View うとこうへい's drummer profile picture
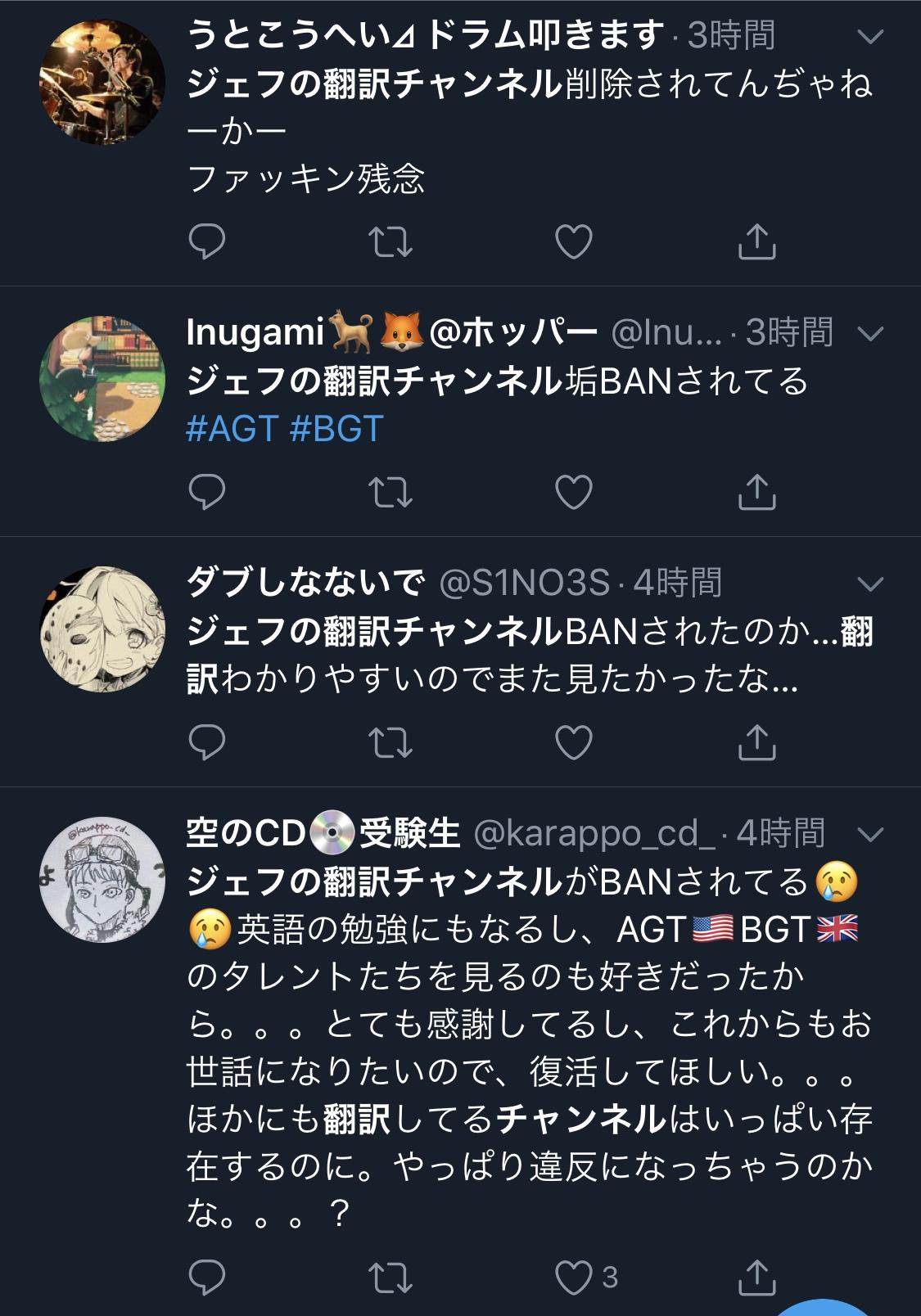921x1316 pixels. (x=102, y=83)
